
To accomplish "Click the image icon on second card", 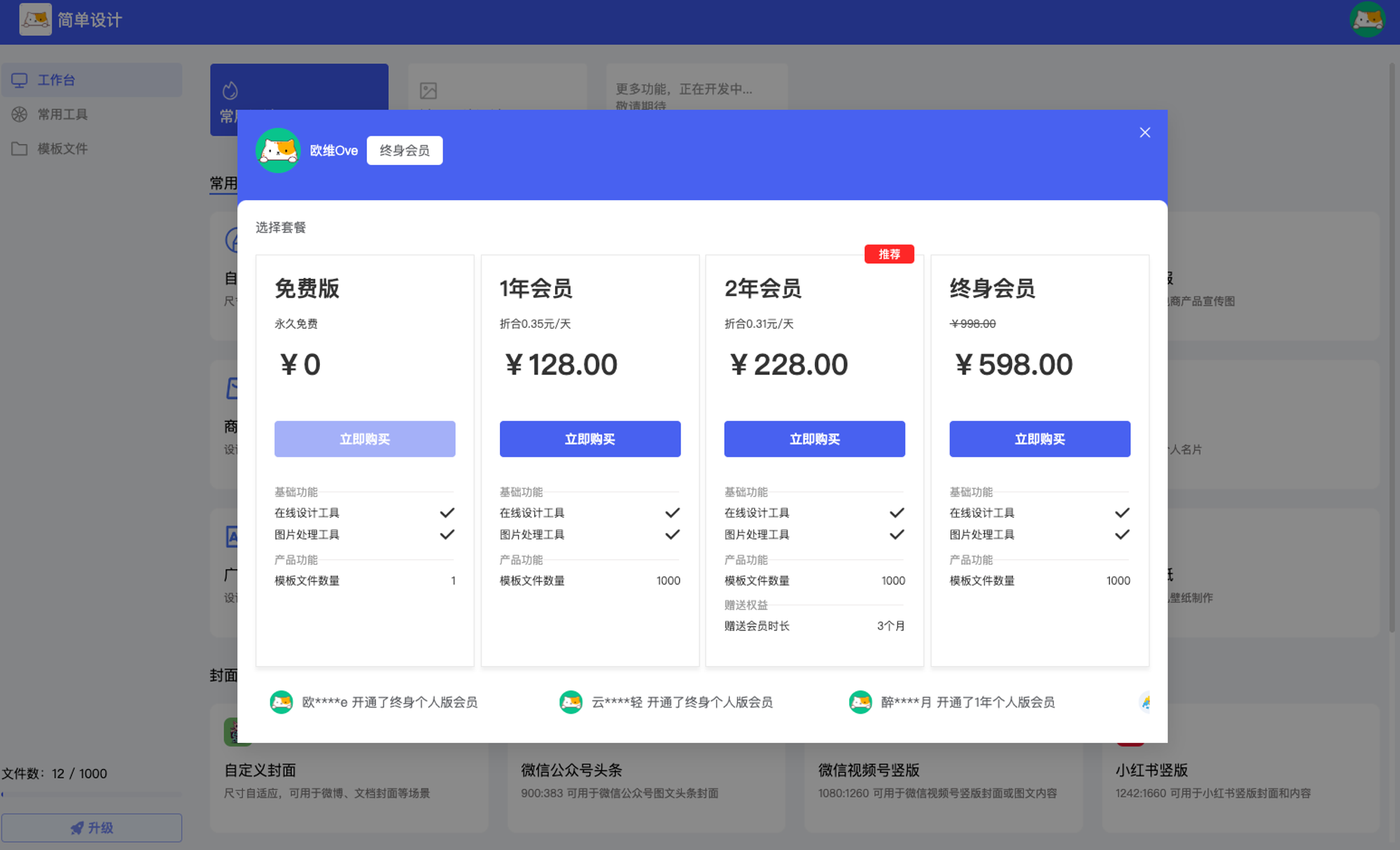I will [x=428, y=90].
